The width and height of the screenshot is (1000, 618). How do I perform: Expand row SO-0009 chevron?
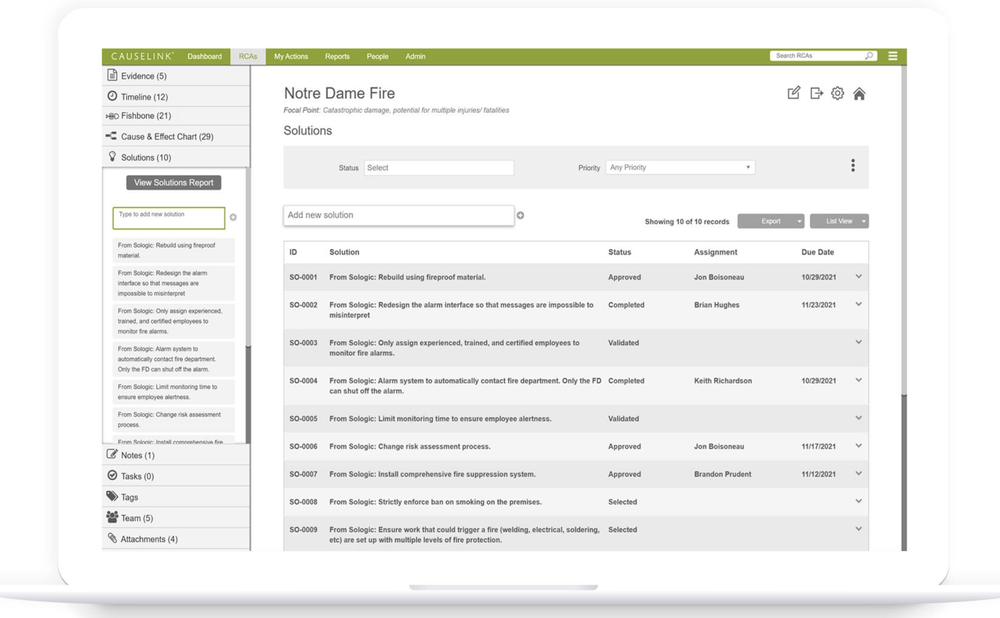click(x=858, y=529)
